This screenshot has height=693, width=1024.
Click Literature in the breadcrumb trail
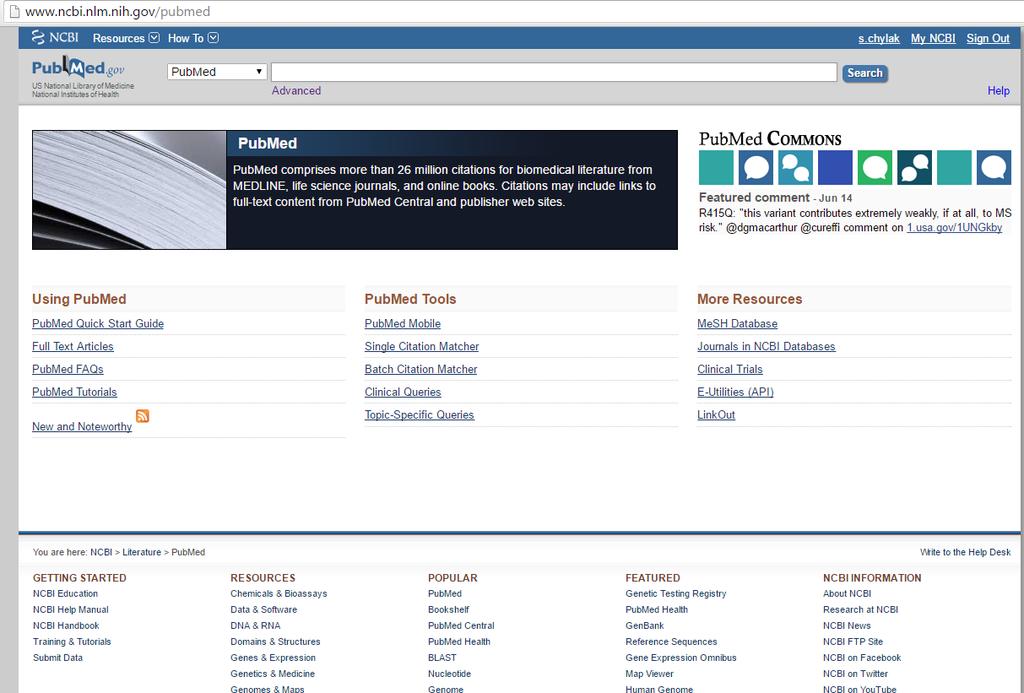tap(142, 552)
